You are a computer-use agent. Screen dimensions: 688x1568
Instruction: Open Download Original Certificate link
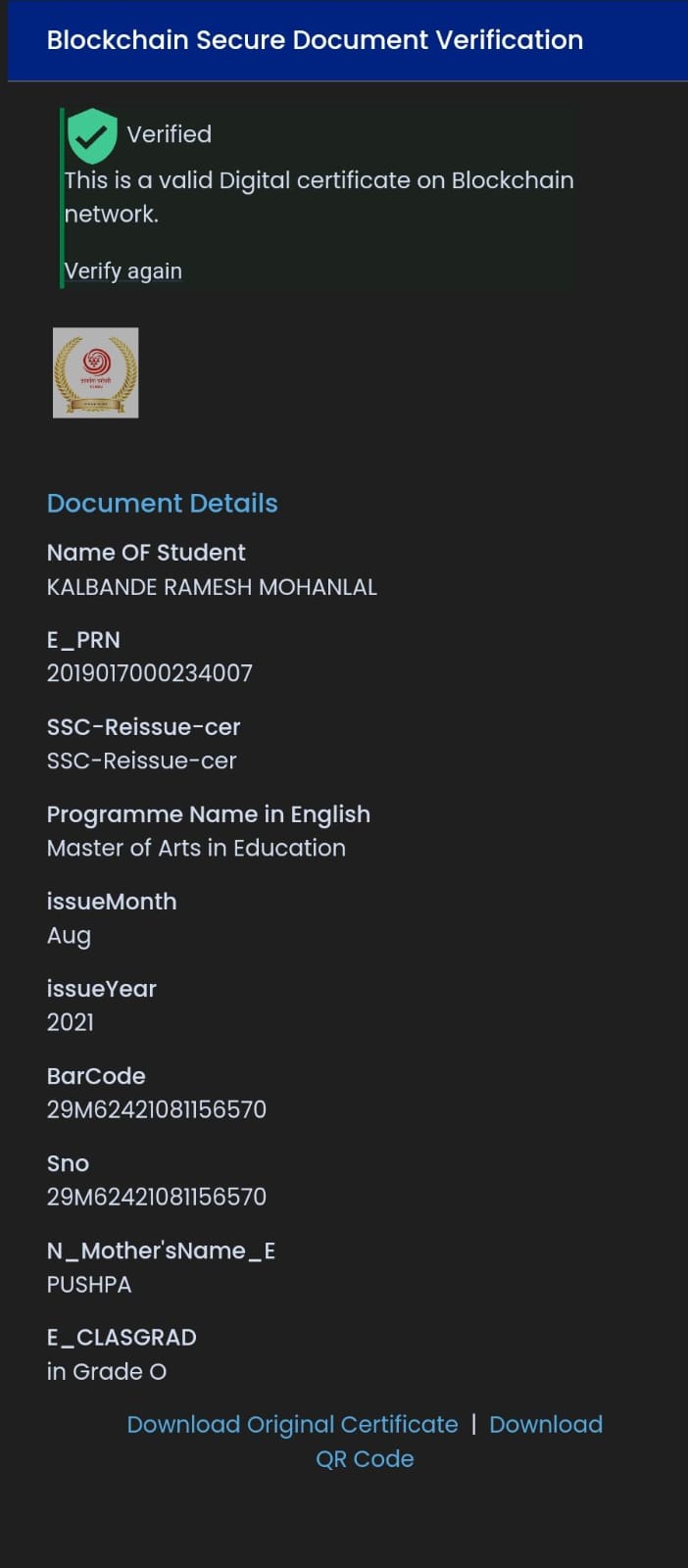coord(292,1425)
